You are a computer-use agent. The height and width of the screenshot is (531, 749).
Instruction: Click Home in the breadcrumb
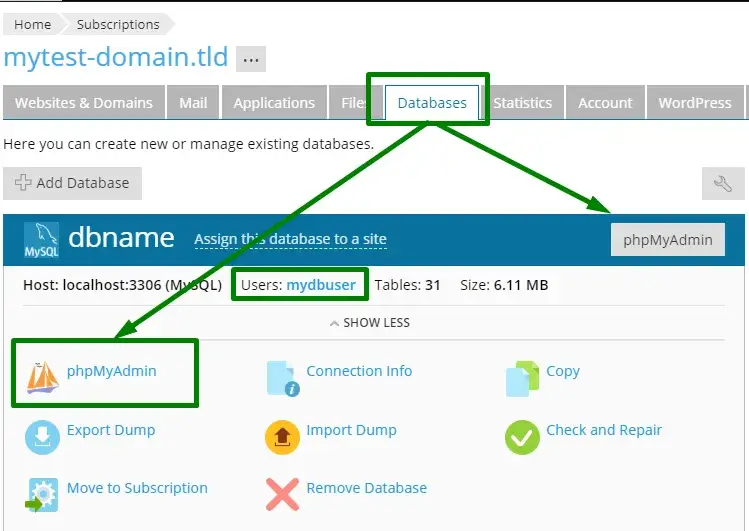[x=32, y=24]
